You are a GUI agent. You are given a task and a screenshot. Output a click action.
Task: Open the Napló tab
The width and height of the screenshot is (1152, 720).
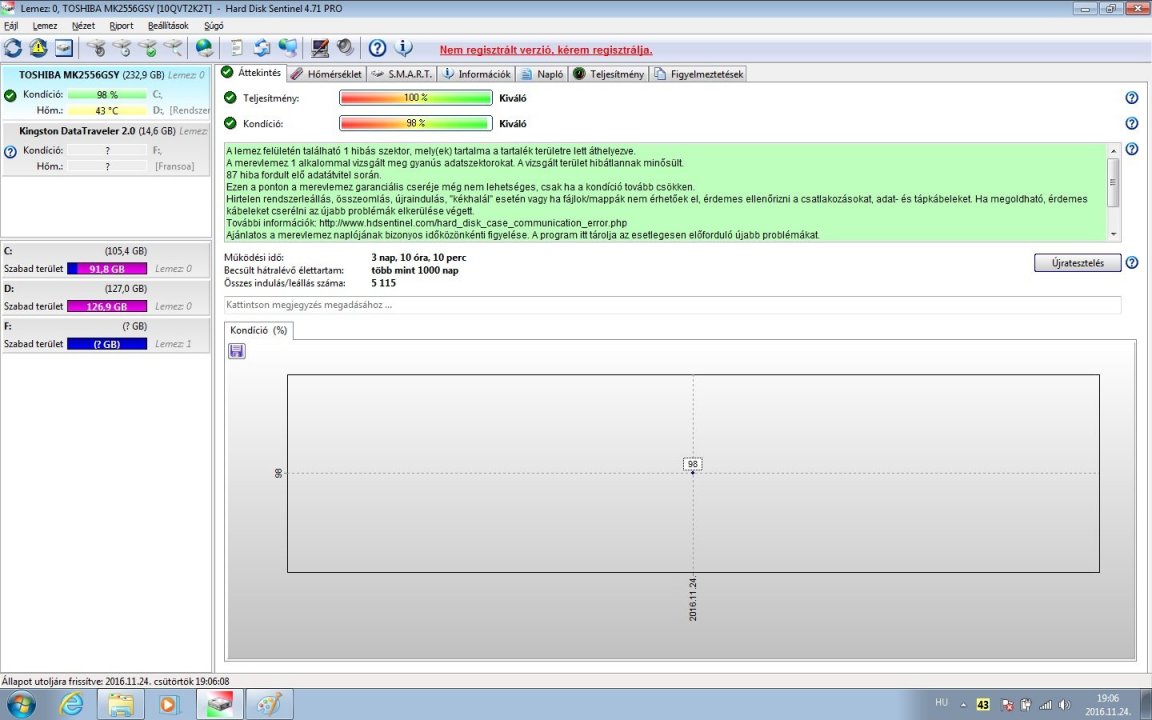[542, 73]
